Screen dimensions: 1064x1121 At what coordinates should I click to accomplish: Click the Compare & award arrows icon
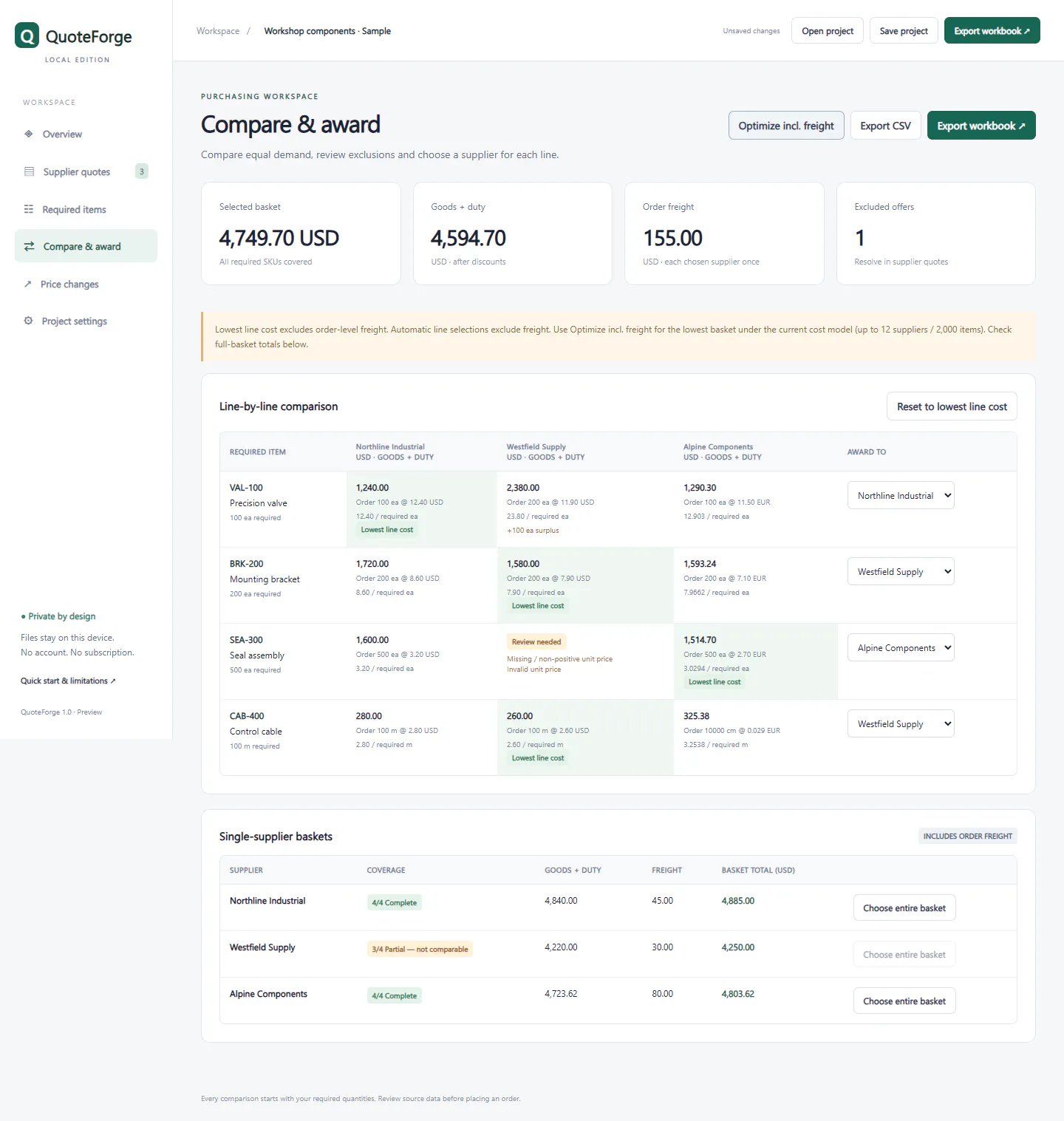(30, 246)
